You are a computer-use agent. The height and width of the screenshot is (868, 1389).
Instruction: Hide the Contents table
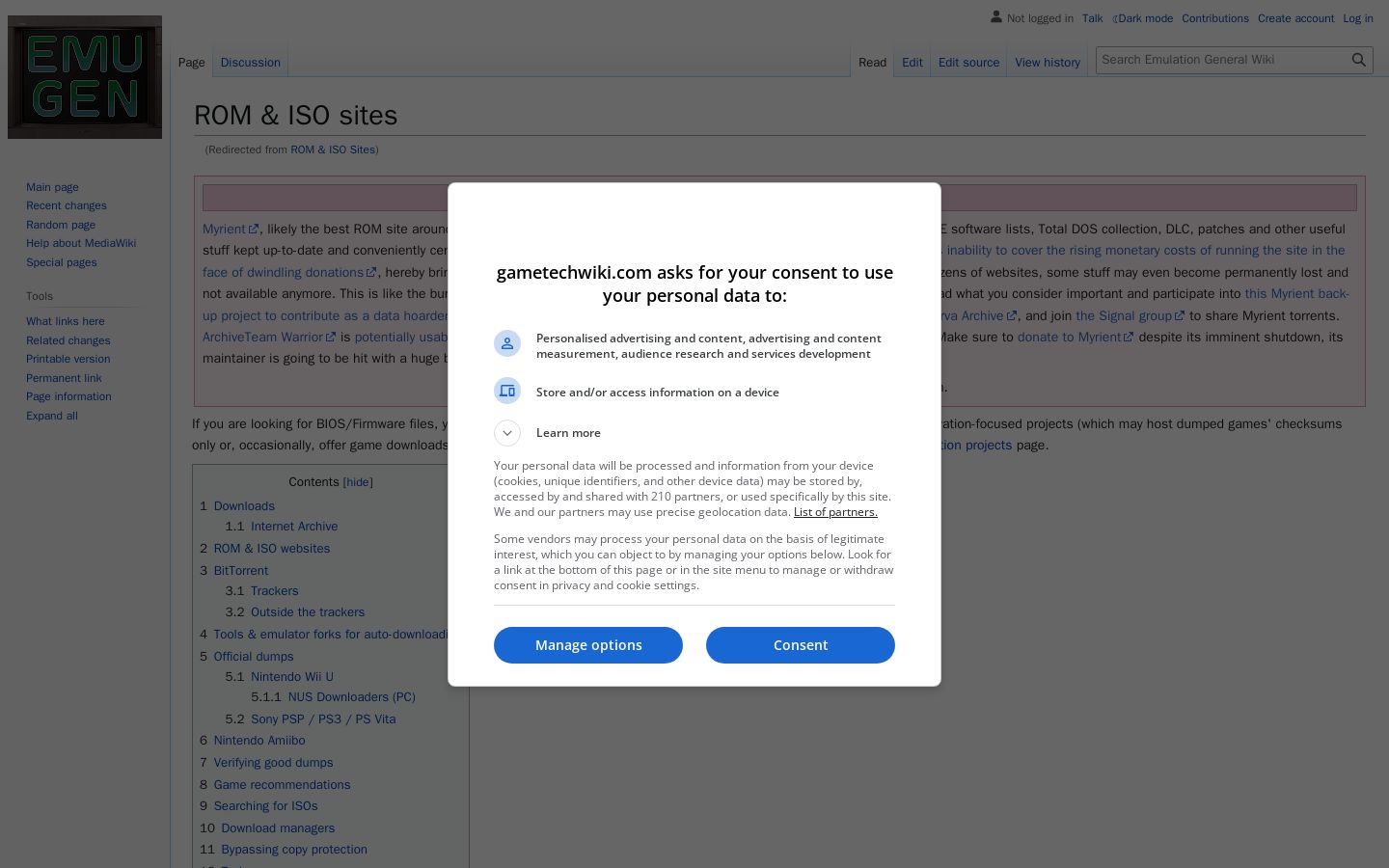[x=358, y=482]
